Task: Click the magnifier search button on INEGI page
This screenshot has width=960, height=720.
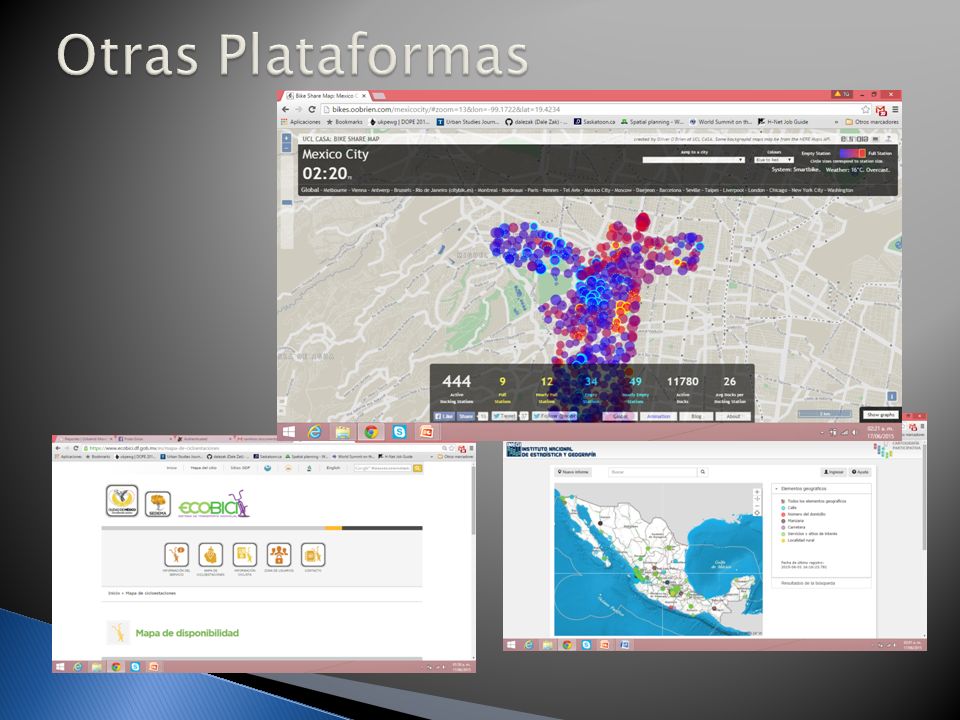Action: click(703, 472)
